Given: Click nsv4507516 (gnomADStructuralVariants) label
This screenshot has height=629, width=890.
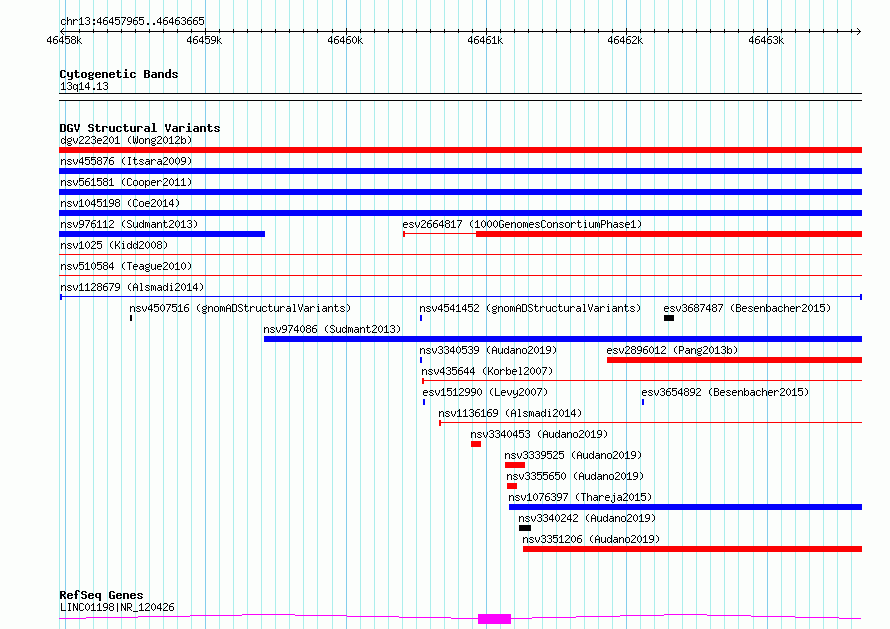Looking at the screenshot, I should click(240, 308).
